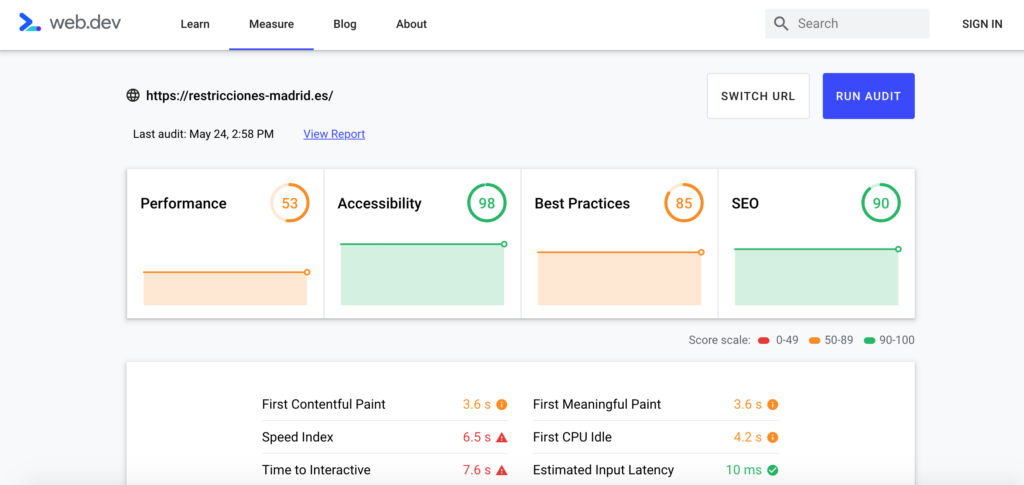
Task: Click the 10 ms input latency value
Action: 744,470
